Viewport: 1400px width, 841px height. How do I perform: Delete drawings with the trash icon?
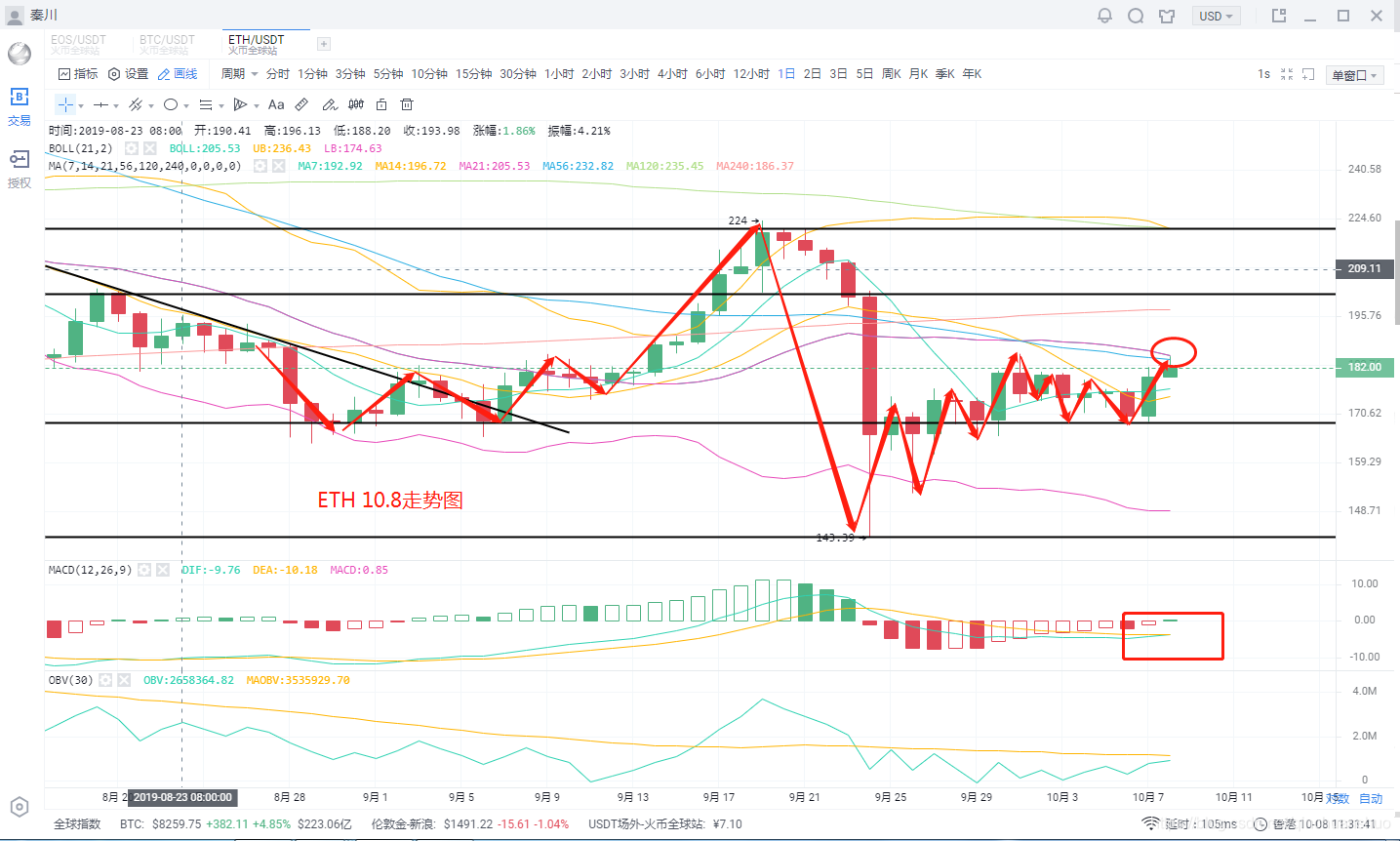tap(408, 104)
